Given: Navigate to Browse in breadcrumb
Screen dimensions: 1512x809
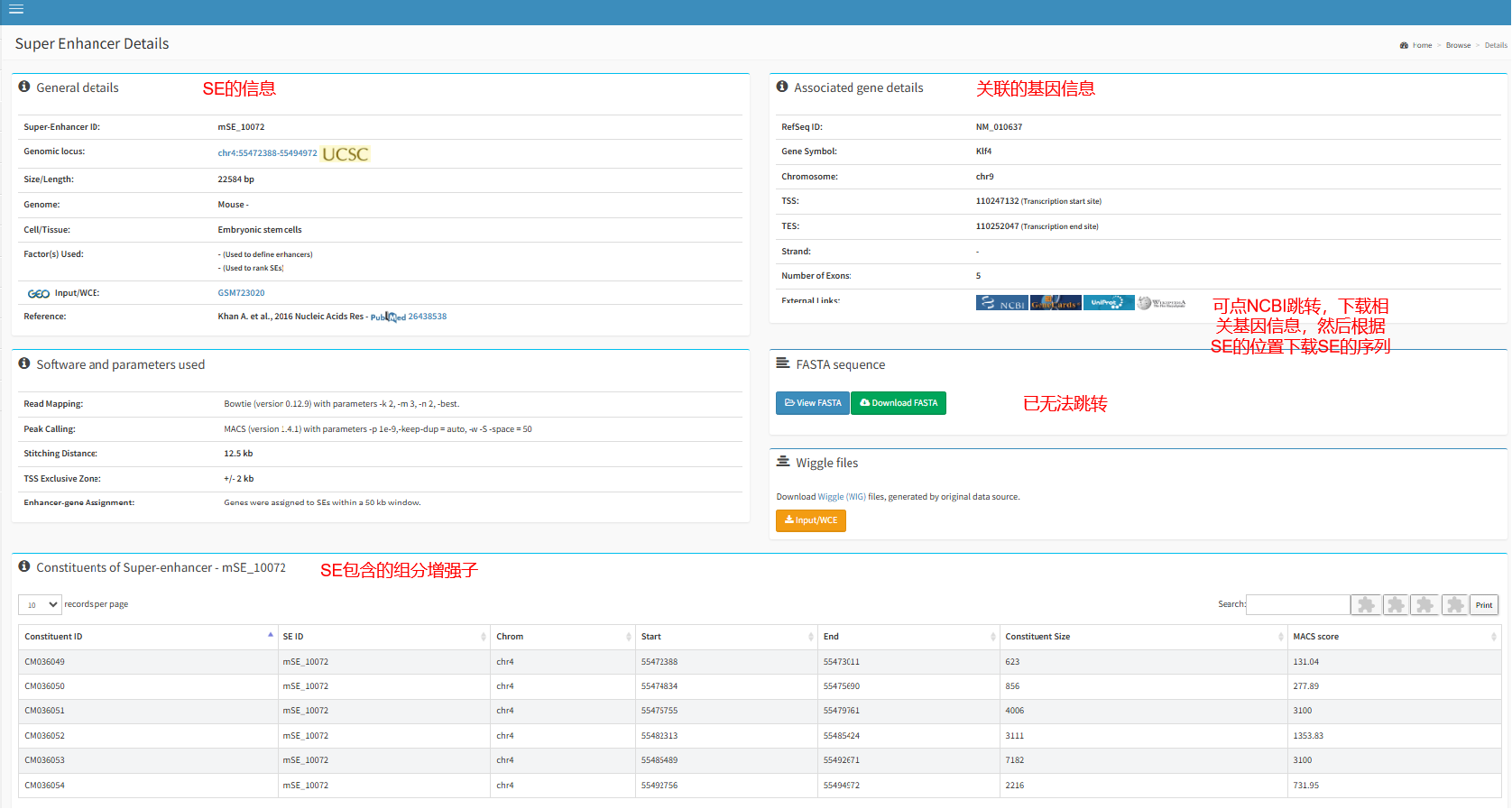Looking at the screenshot, I should point(1458,45).
